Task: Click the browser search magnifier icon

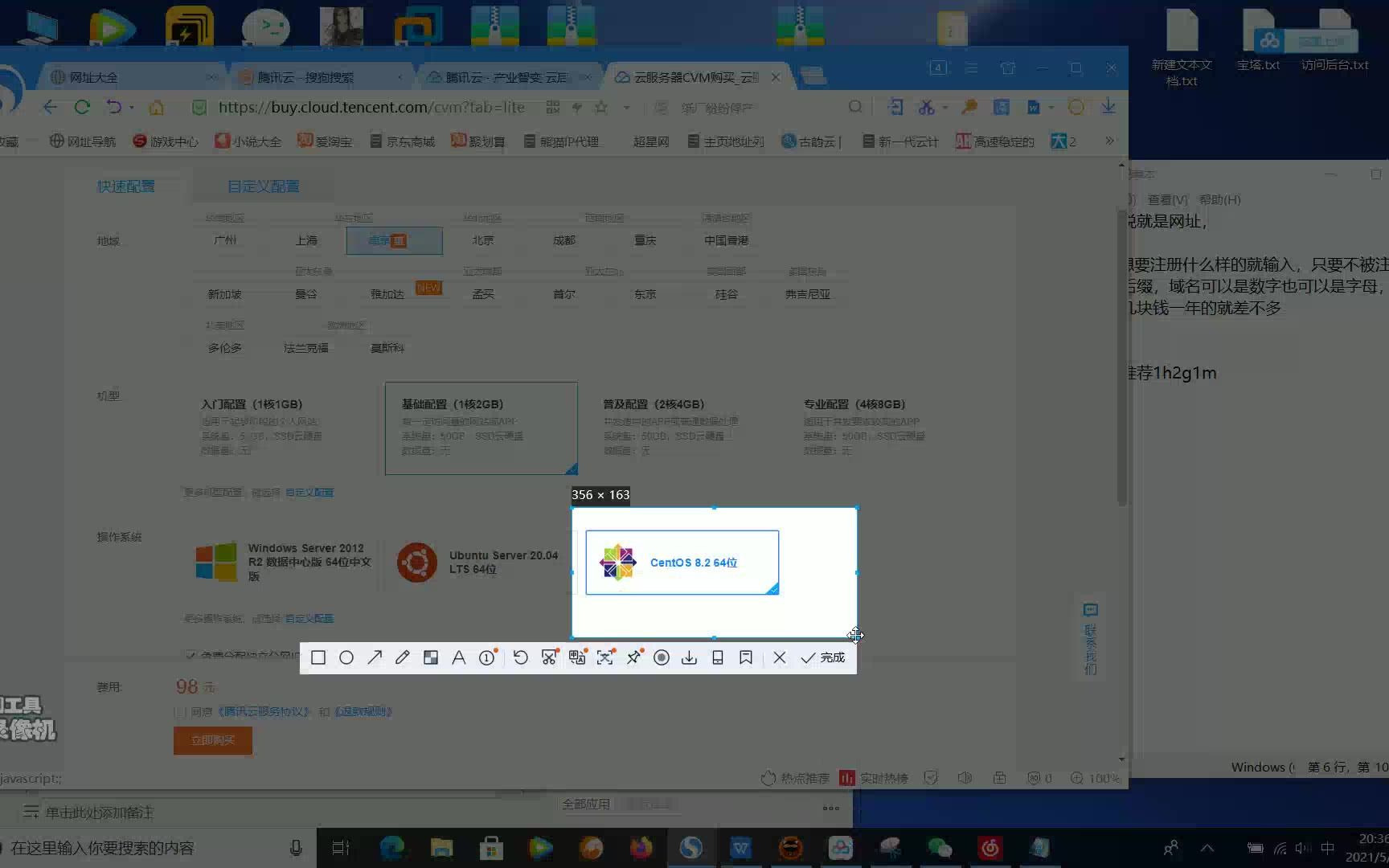Action: pyautogui.click(x=855, y=107)
